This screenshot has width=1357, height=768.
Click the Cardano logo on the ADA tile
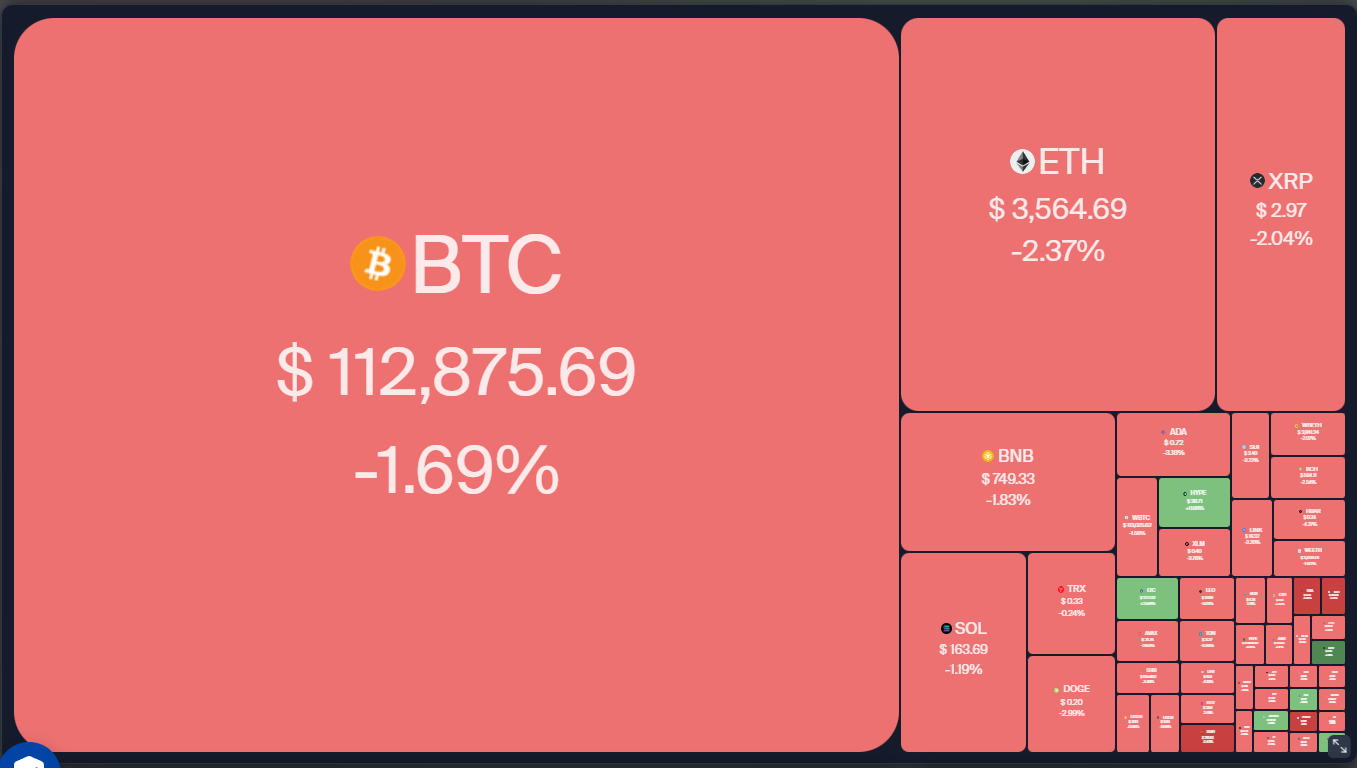click(x=1163, y=432)
